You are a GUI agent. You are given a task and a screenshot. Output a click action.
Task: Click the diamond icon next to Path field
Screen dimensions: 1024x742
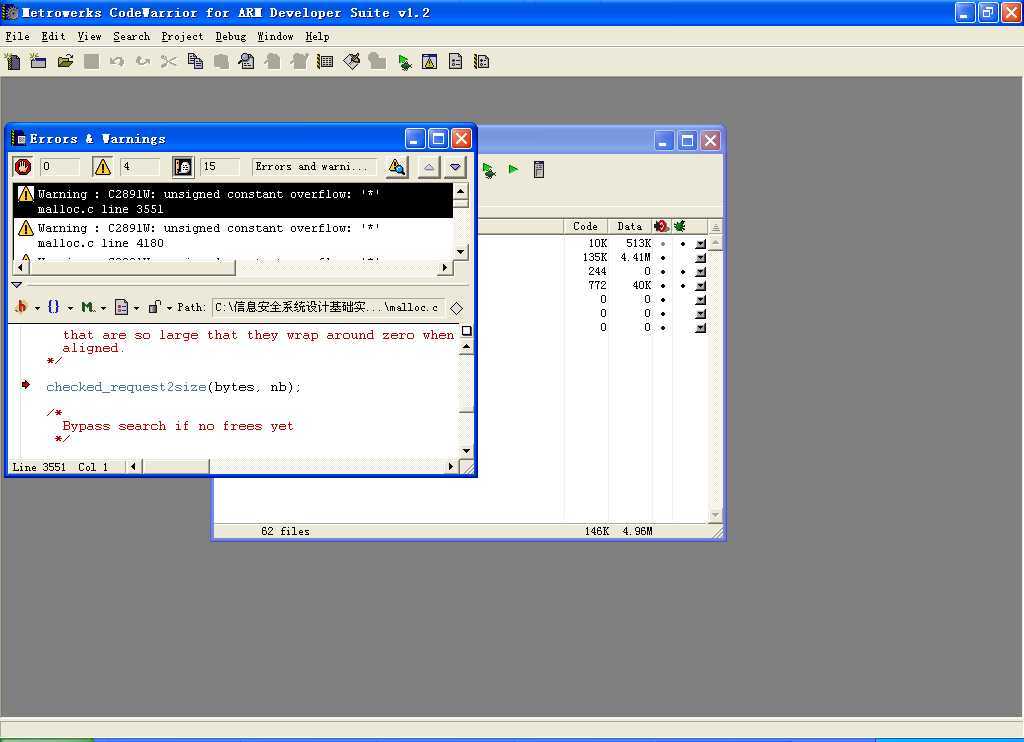(456, 308)
